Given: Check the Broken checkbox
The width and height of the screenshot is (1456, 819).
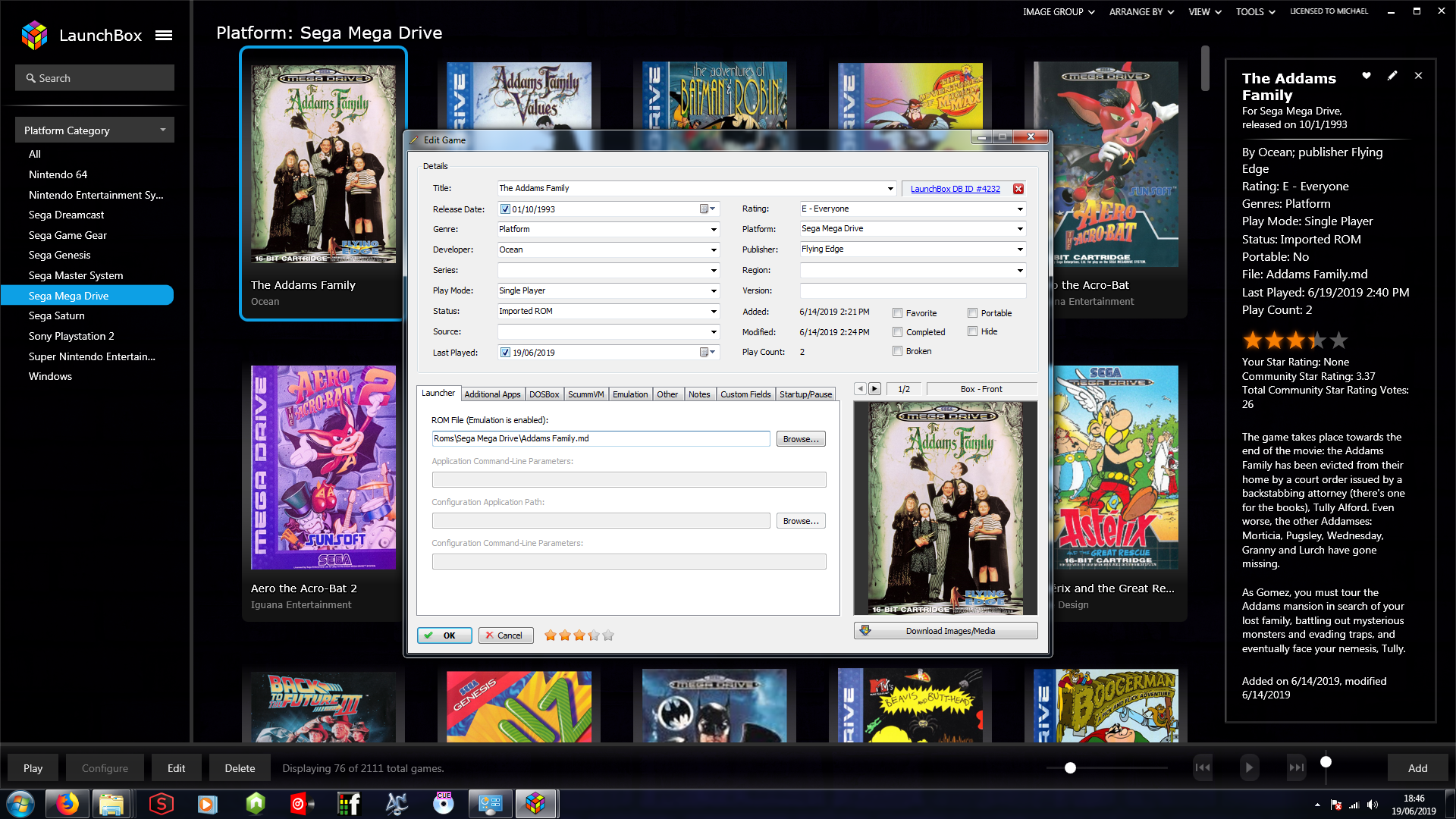Looking at the screenshot, I should (x=898, y=351).
